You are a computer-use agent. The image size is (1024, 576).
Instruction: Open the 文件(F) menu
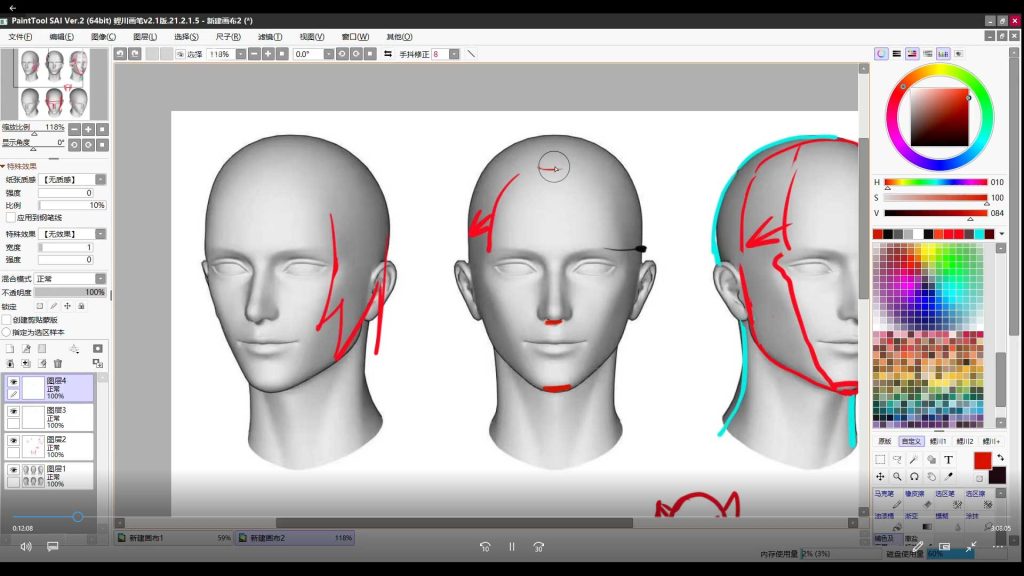20,37
